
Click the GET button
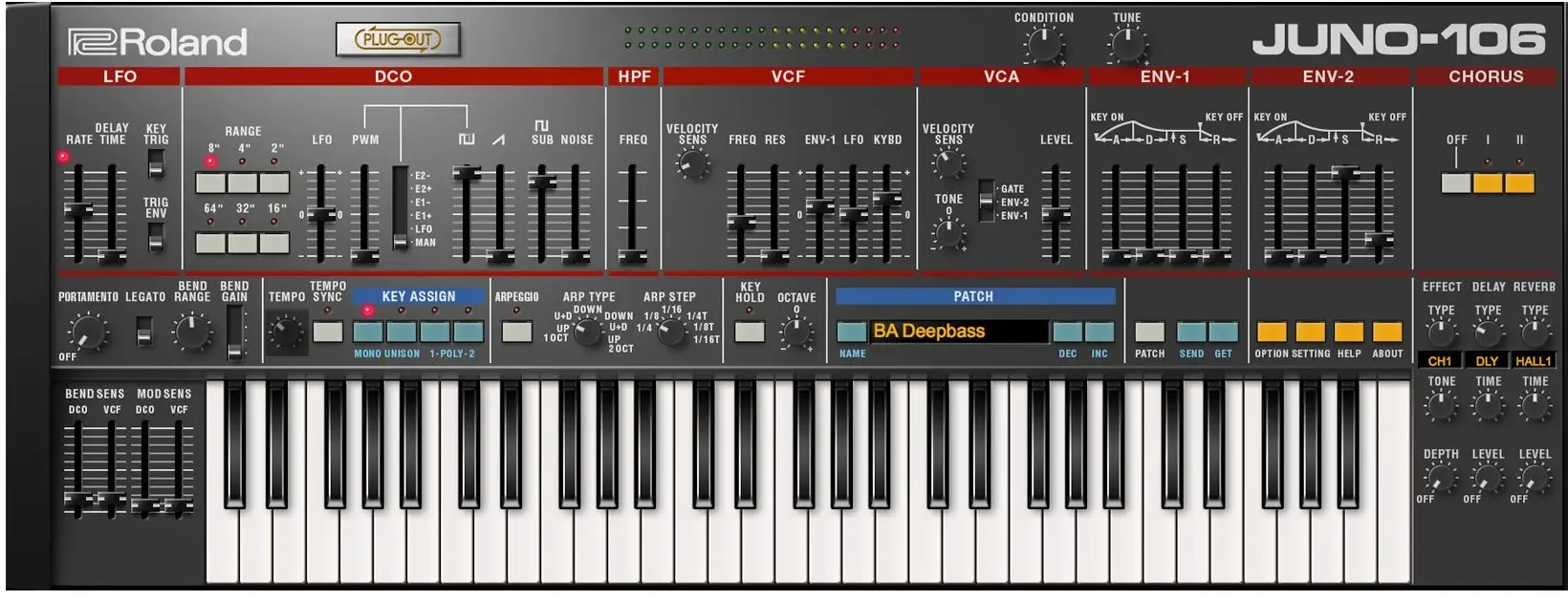coord(1223,332)
